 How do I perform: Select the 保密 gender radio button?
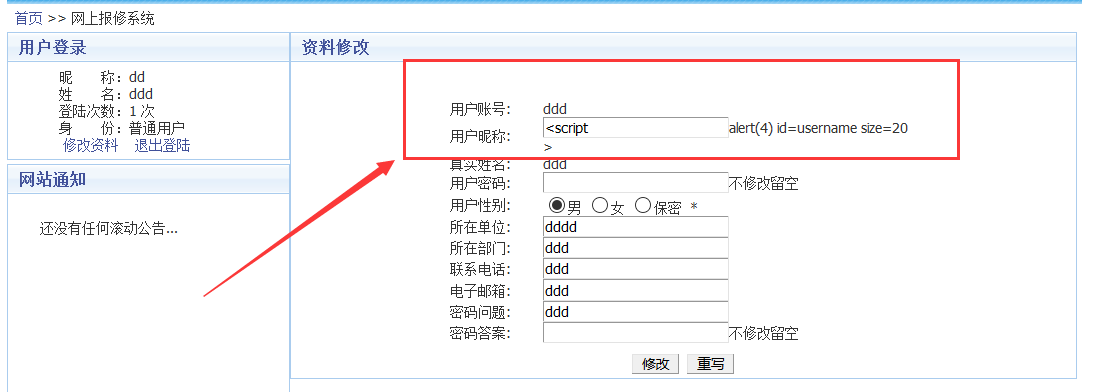tap(643, 206)
